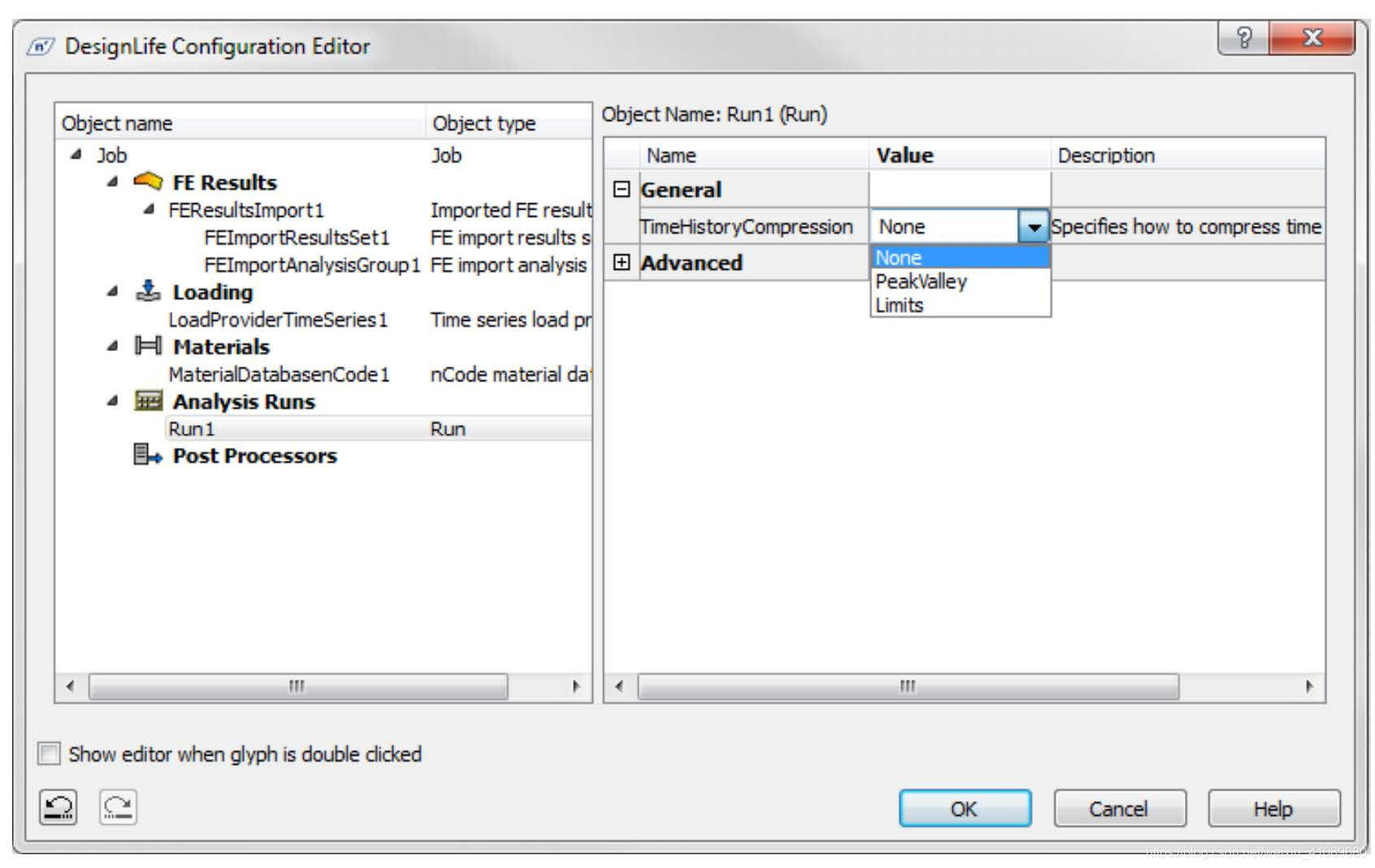Select the FEResultsImport1 tree item
Image resolution: width=1375 pixels, height=868 pixels.
click(246, 210)
